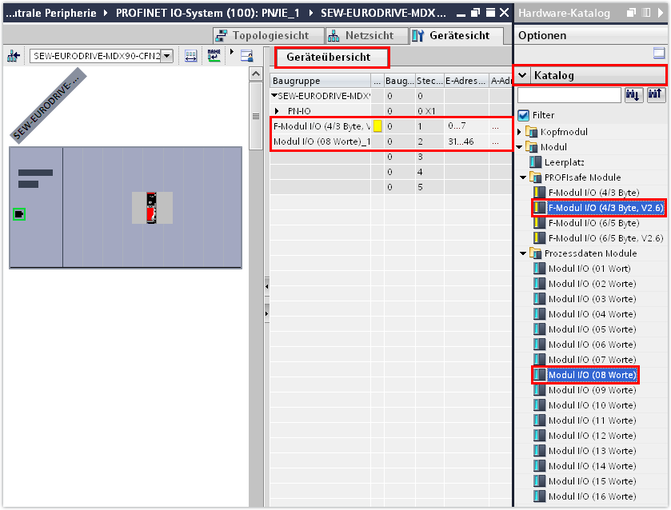Collapse the Katalog section header
The image size is (671, 510).
tap(523, 75)
